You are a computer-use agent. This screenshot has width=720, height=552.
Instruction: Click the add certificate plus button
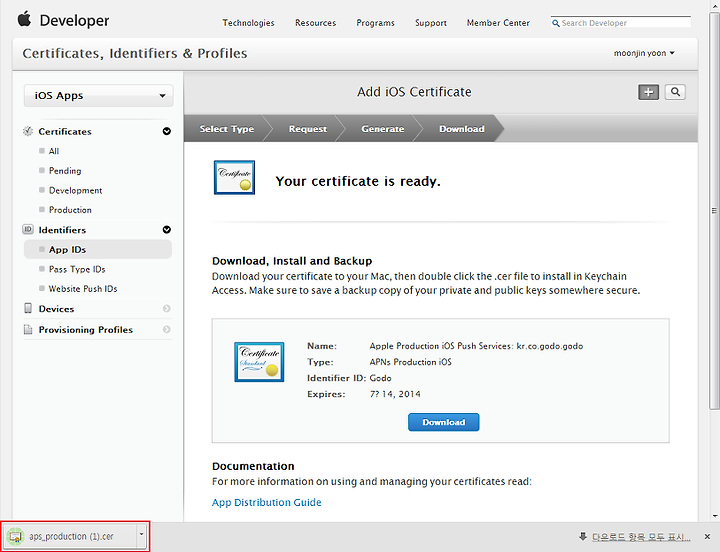tap(648, 92)
